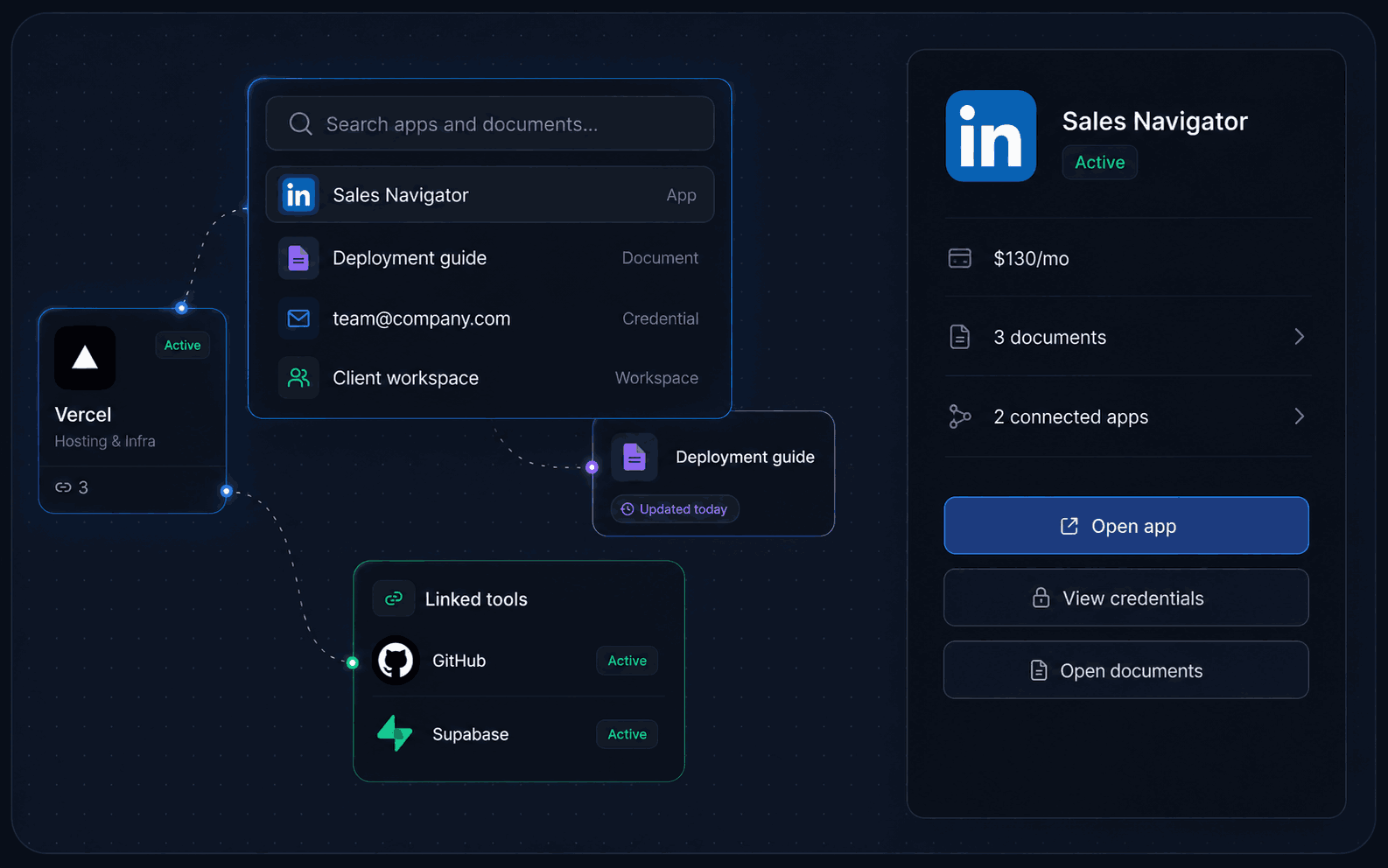
Task: Select Client workspace search result
Action: 490,378
